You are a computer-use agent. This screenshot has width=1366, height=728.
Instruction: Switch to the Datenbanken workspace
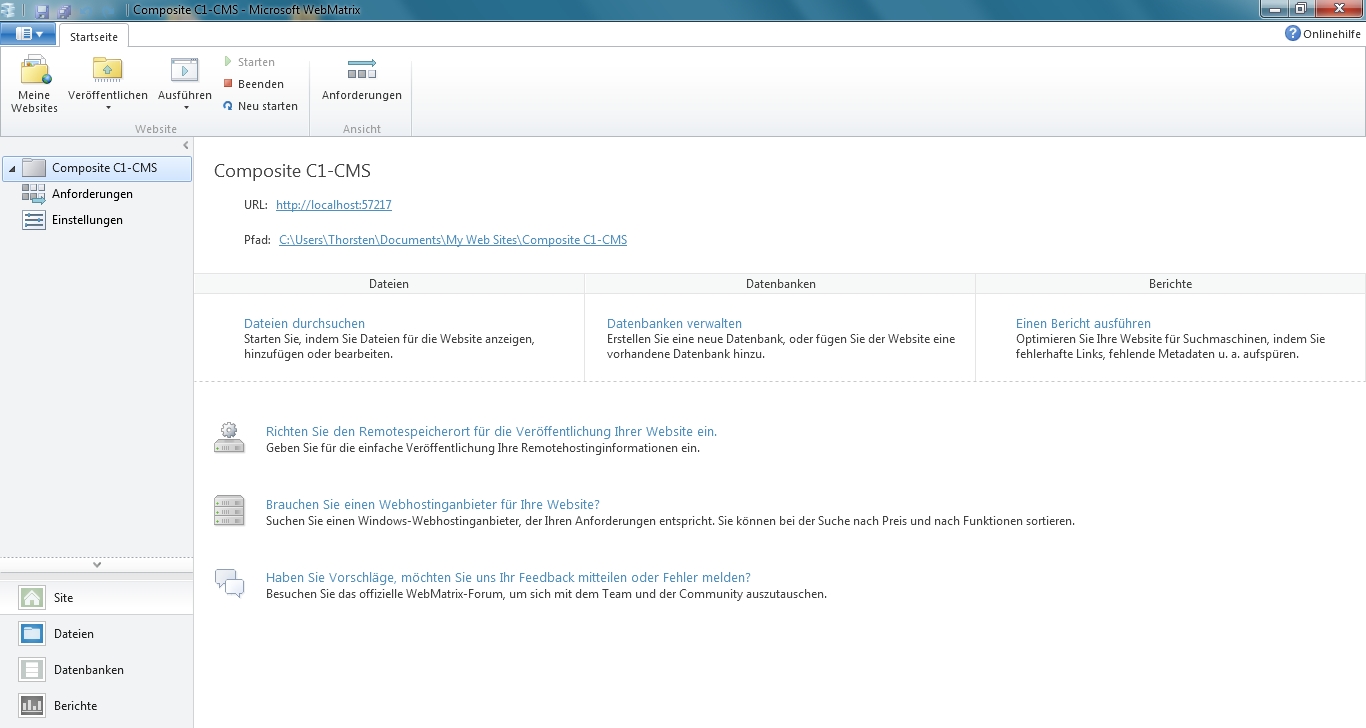coord(88,670)
